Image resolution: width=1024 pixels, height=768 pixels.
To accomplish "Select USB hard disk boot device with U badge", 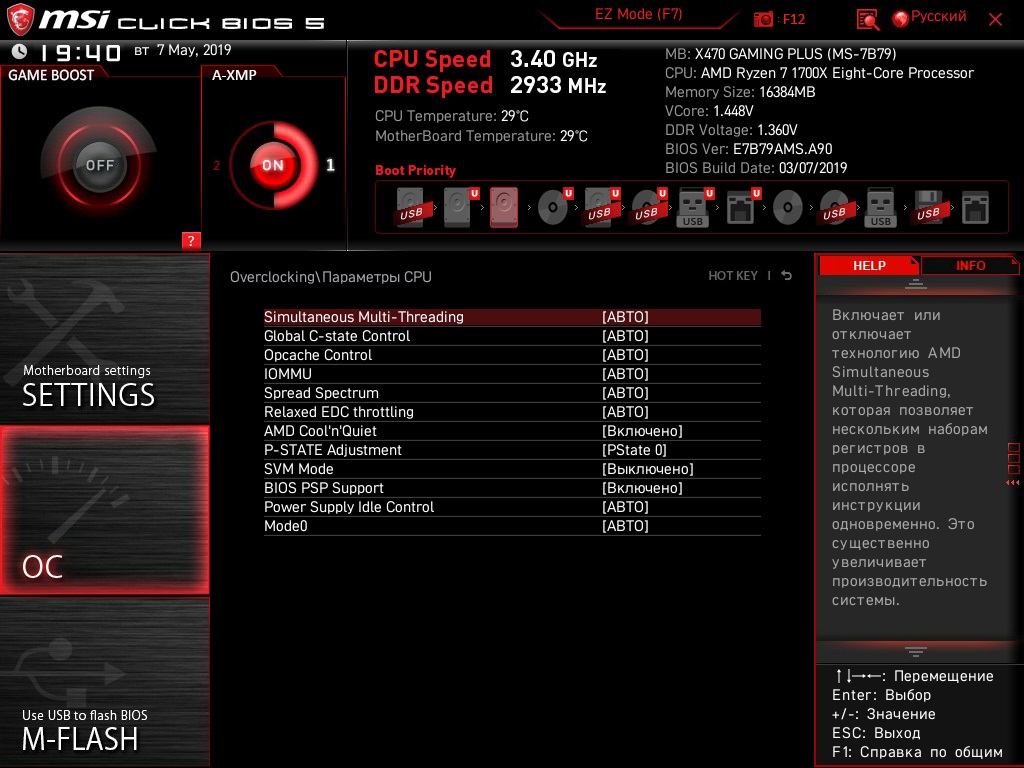I will pyautogui.click(x=601, y=207).
